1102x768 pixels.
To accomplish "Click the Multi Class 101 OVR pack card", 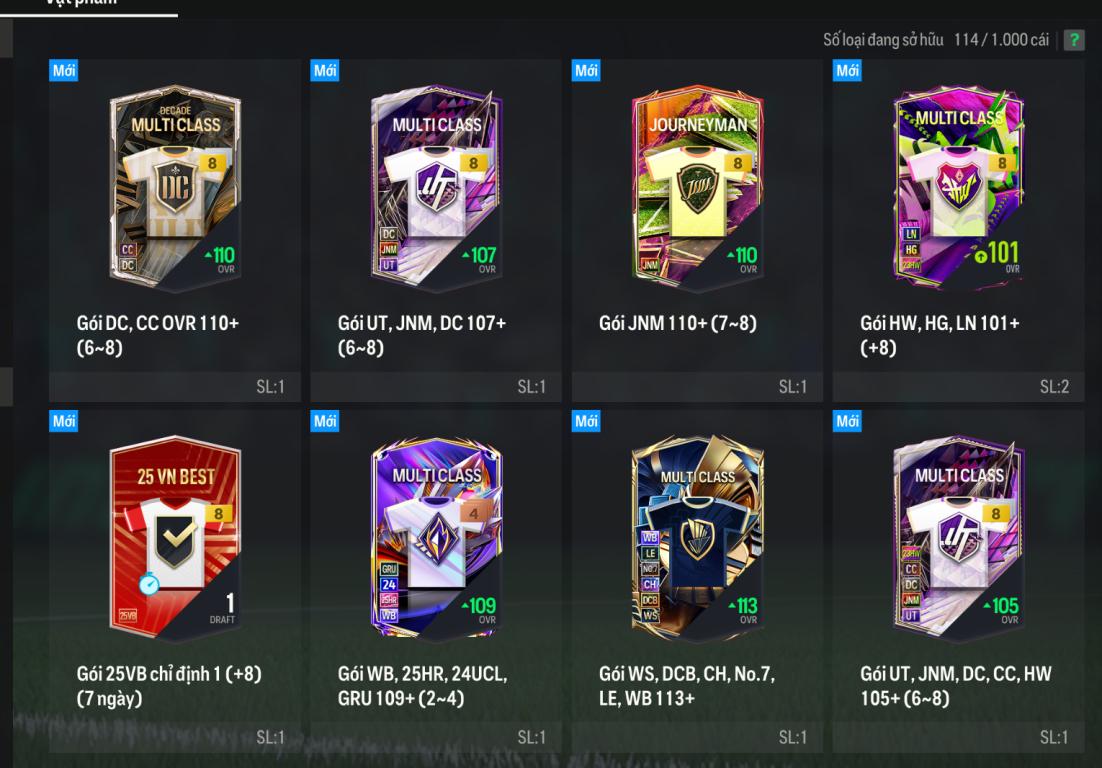I will coord(959,188).
